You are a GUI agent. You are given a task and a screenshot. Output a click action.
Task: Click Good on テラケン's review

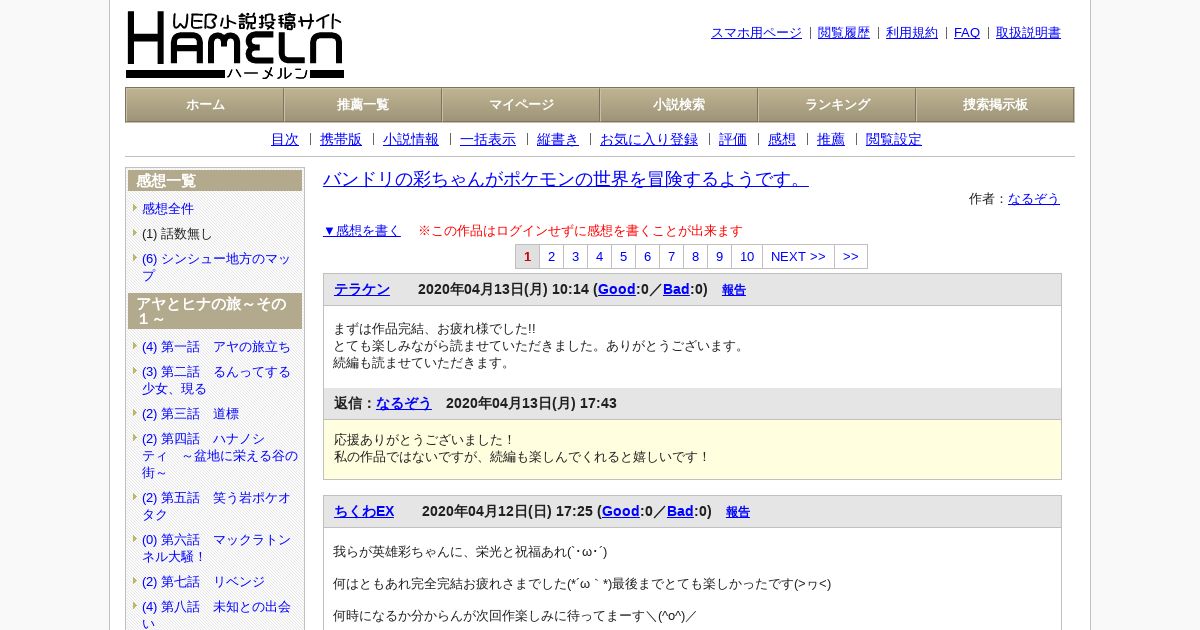617,289
